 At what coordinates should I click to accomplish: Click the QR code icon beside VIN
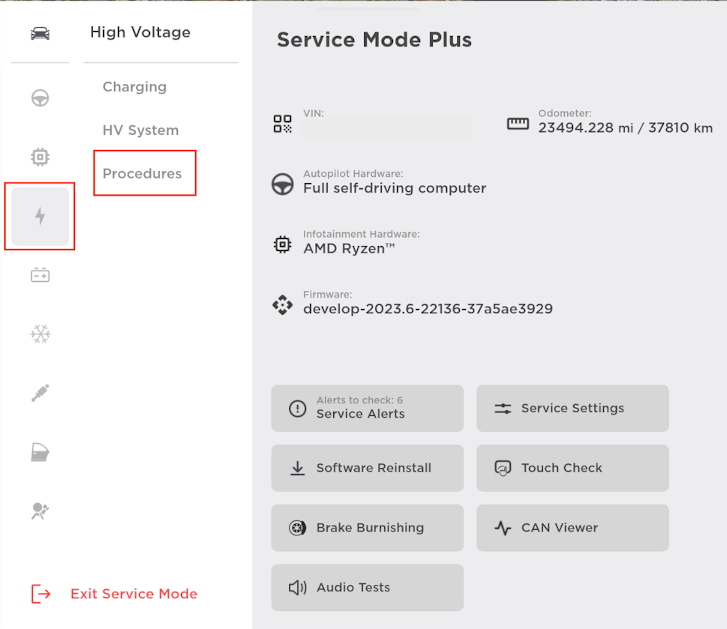283,124
